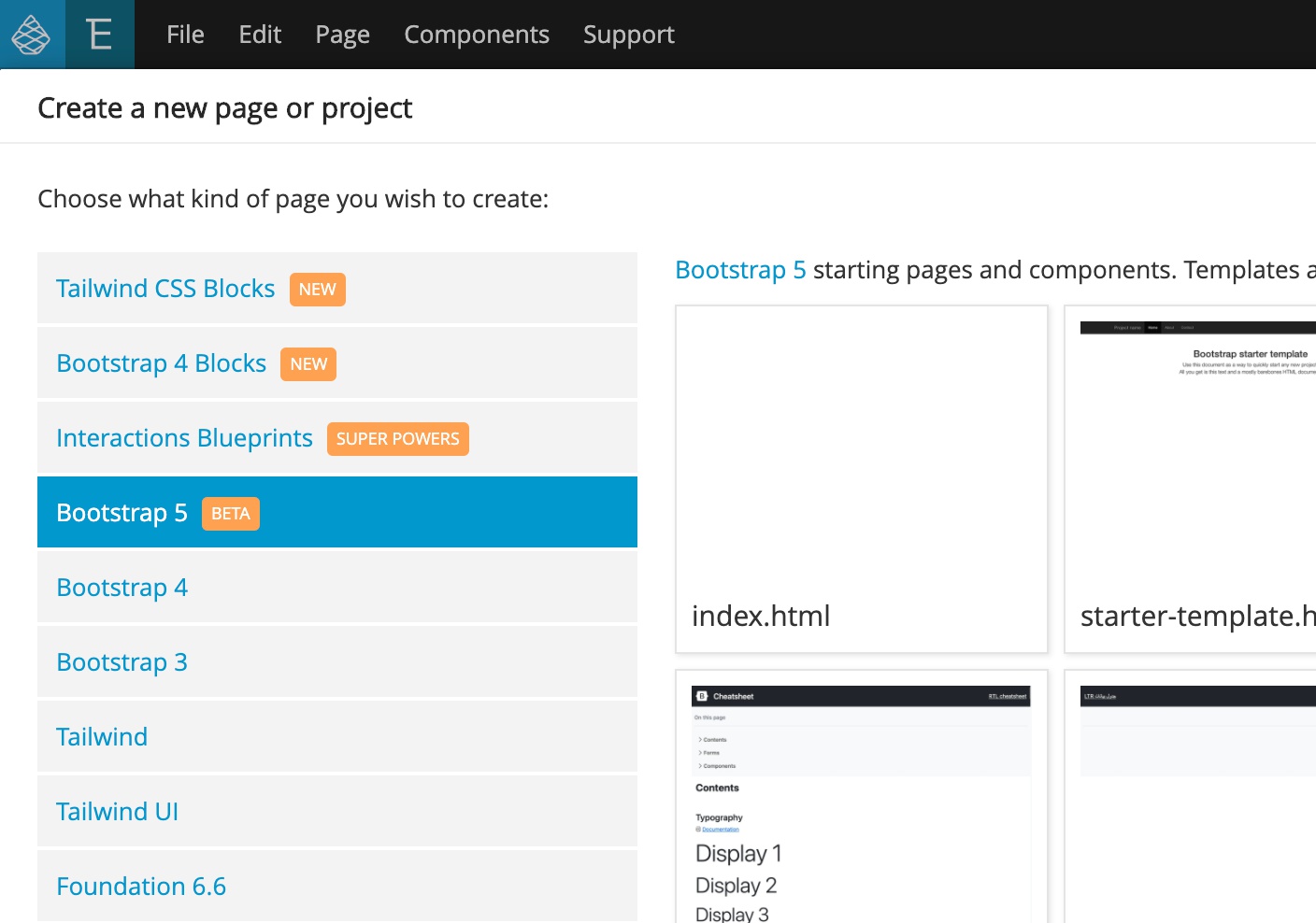Screen dimensions: 1316x923
Task: Click the NEW badge on Tailwind CSS Blocks
Action: pyautogui.click(x=318, y=290)
